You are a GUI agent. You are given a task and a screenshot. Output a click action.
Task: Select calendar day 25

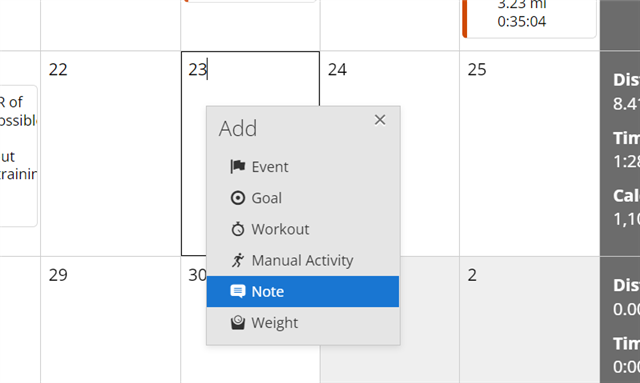(x=529, y=154)
